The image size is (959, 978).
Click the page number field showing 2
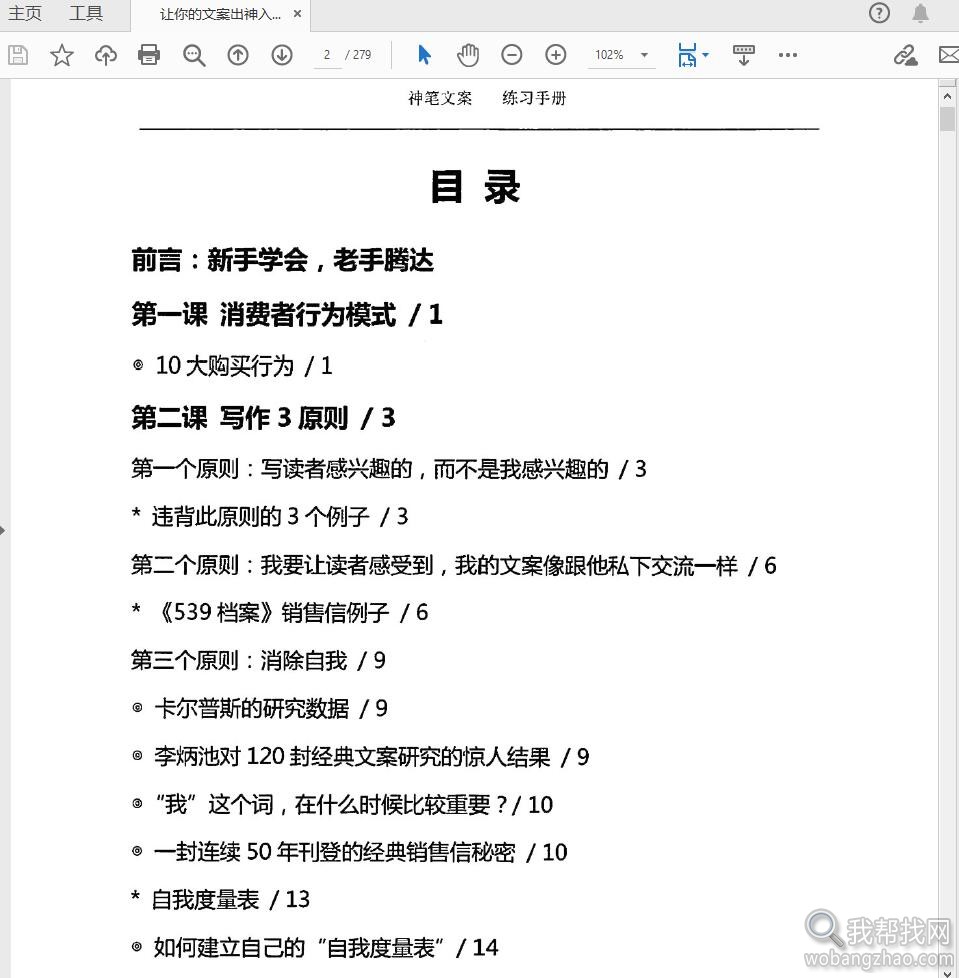(x=327, y=55)
